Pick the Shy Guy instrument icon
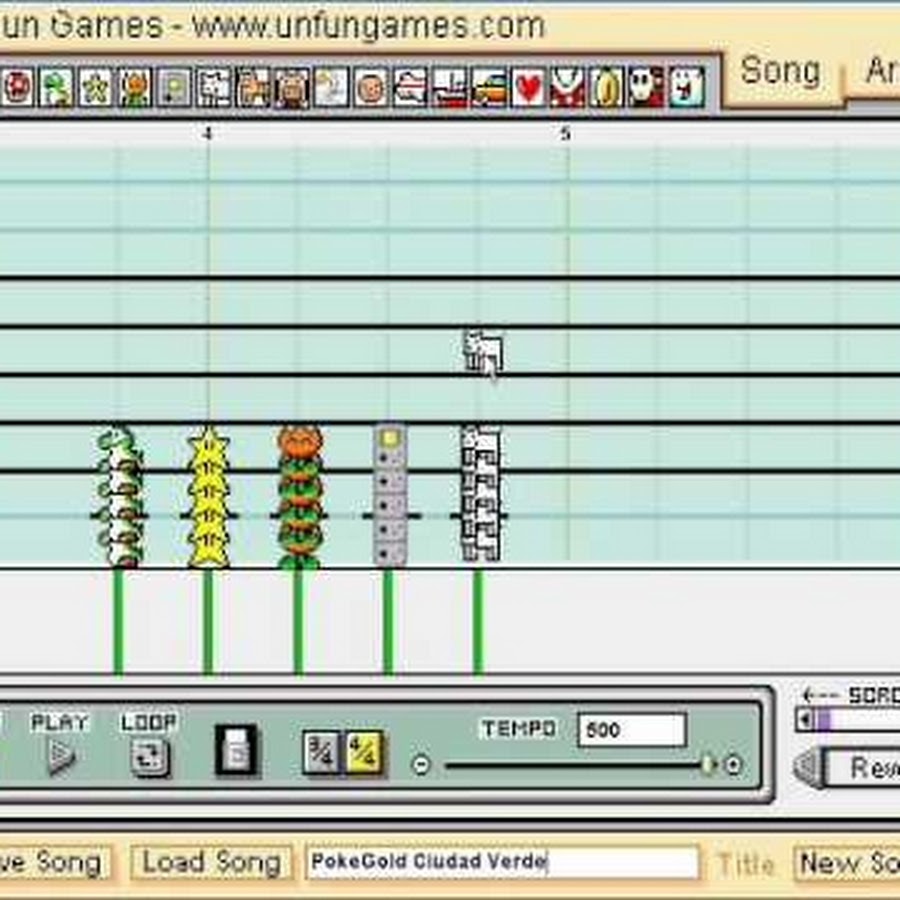 pyautogui.click(x=645, y=88)
